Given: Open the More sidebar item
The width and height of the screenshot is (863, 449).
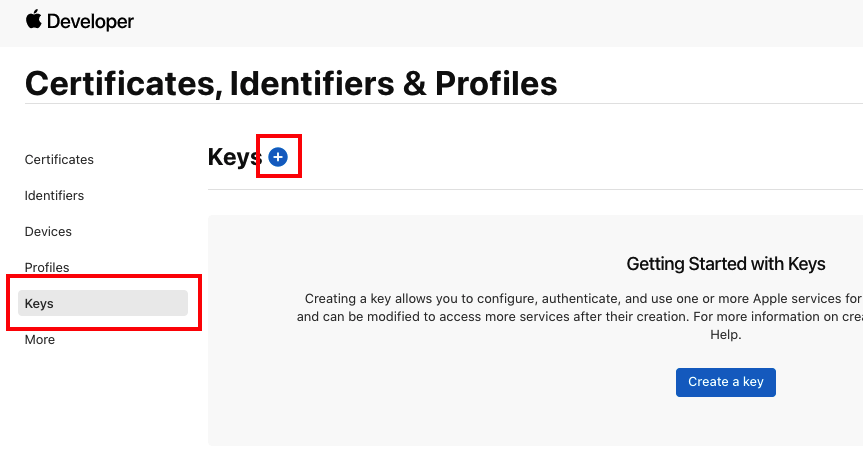Looking at the screenshot, I should pos(40,340).
